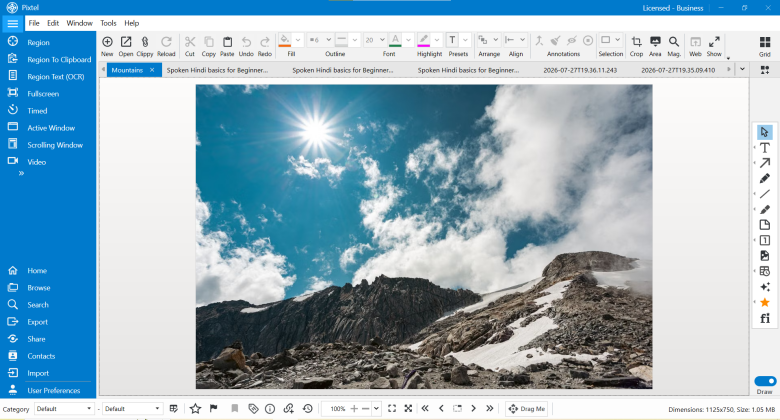The width and height of the screenshot is (780, 420).
Task: Open the Tools menu
Action: tap(108, 23)
